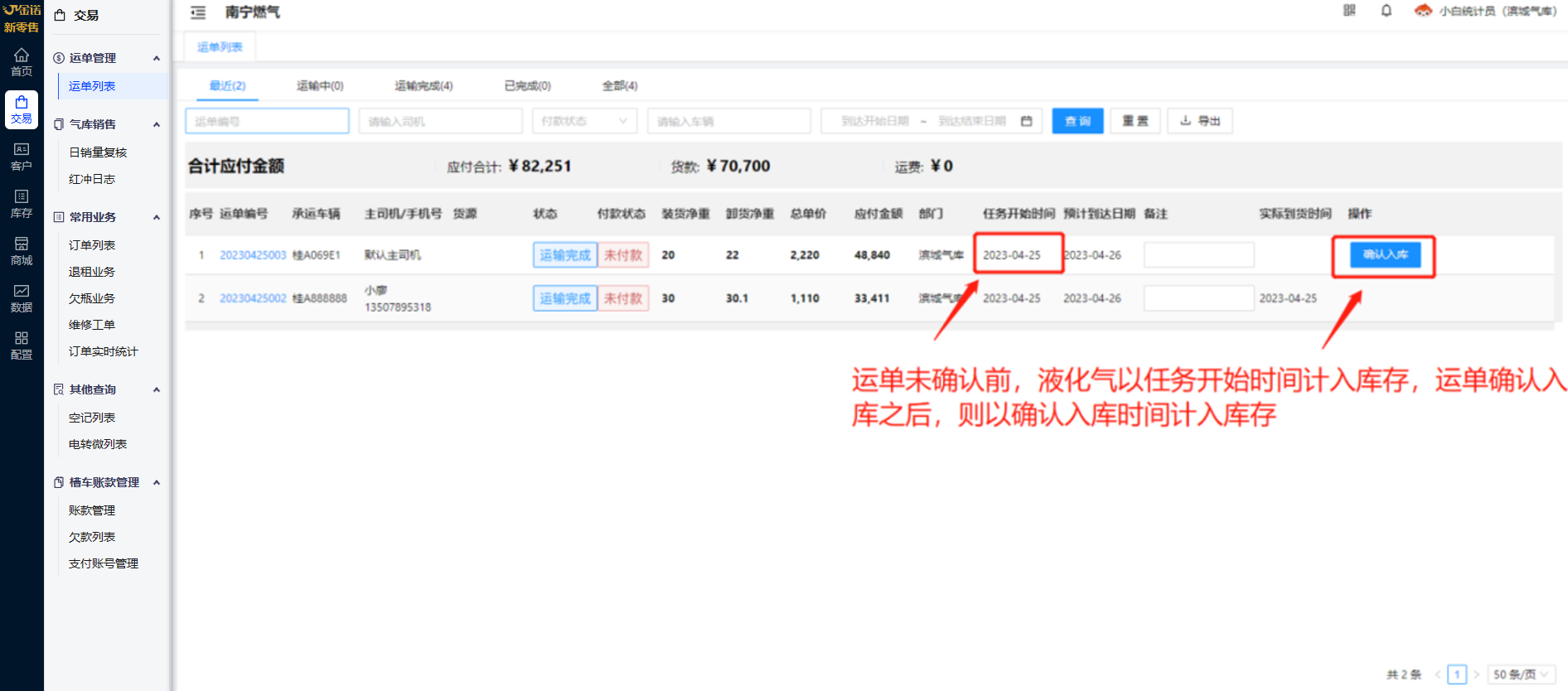Image resolution: width=1568 pixels, height=691 pixels.
Task: Click the notification bell icon
Action: [1386, 11]
